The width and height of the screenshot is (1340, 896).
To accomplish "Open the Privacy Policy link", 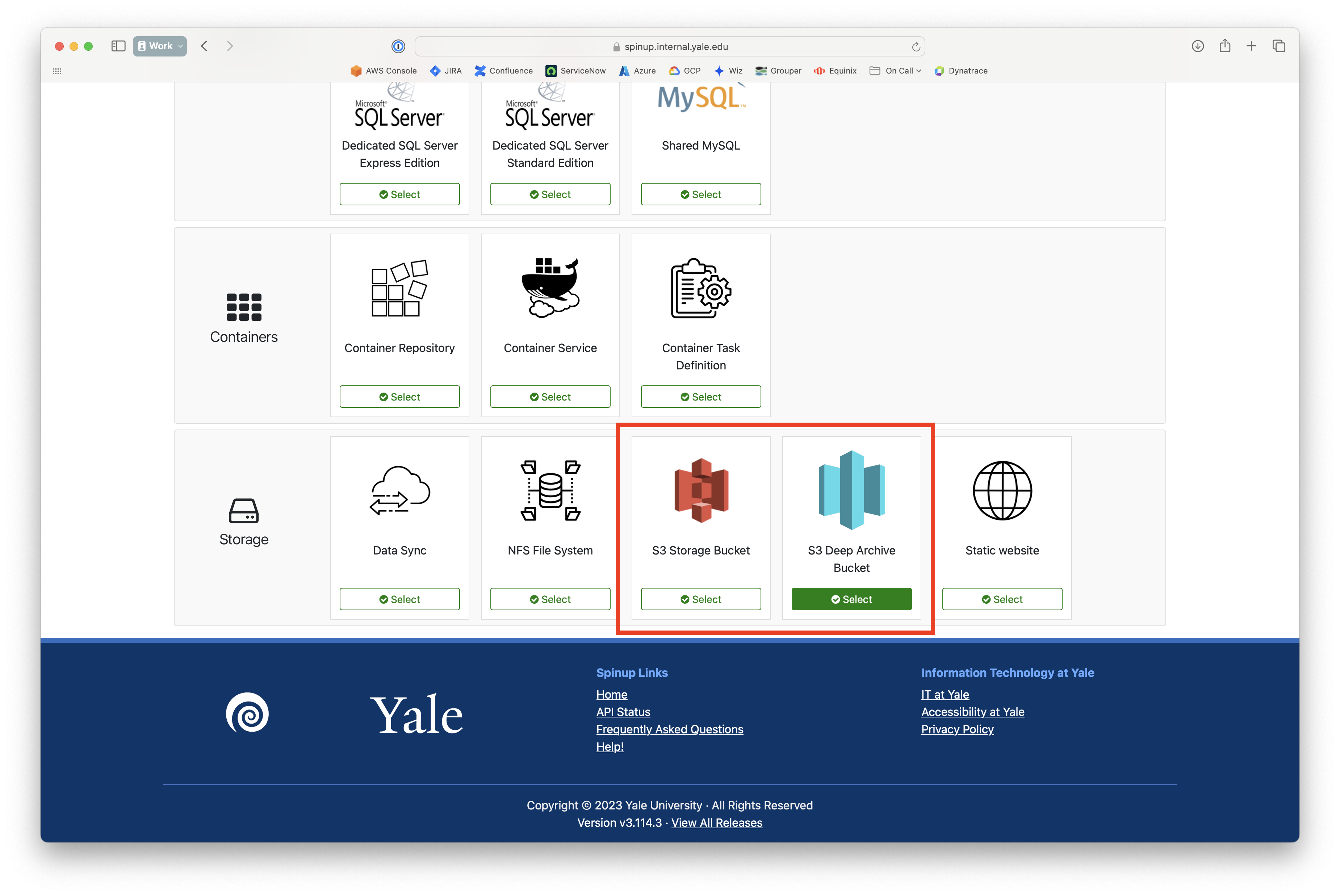I will (x=957, y=729).
